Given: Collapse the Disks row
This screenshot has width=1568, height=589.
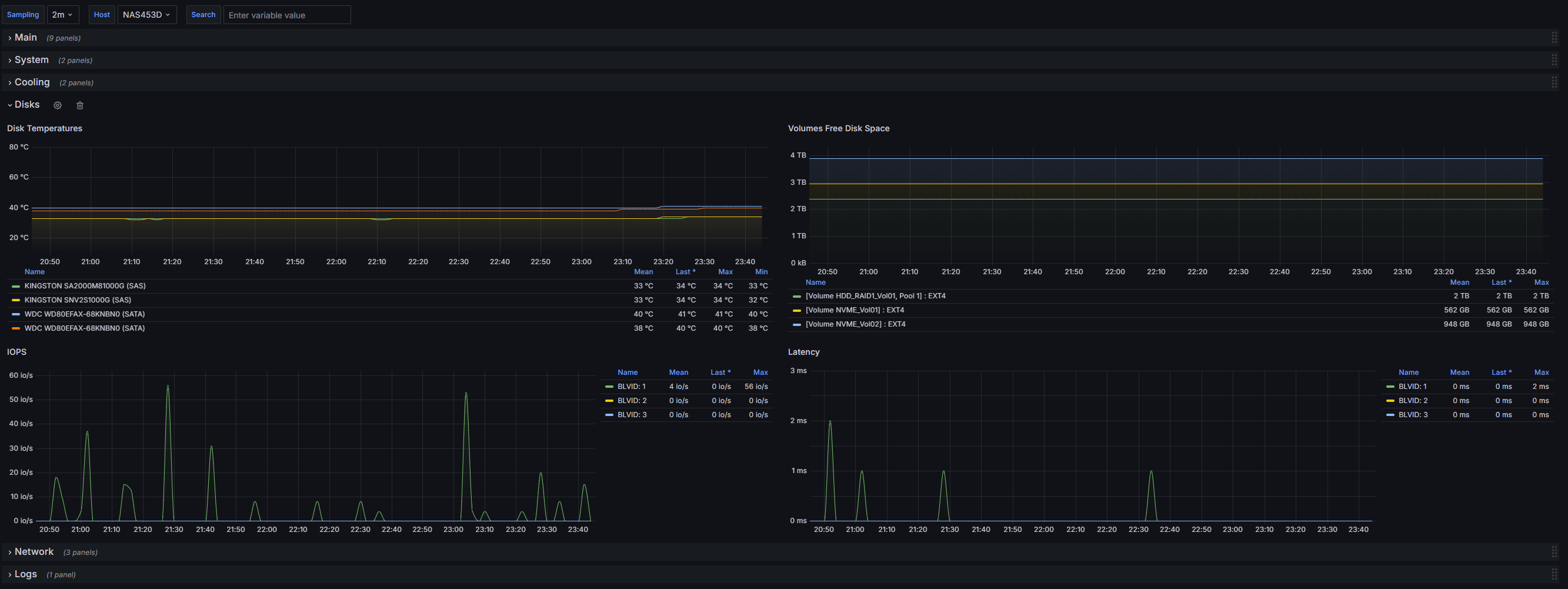Looking at the screenshot, I should 27,105.
